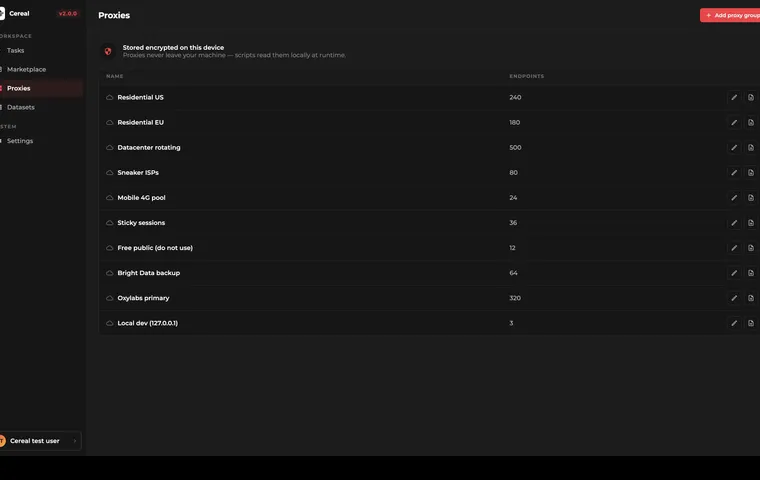The image size is (760, 480).
Task: Click the file icon for Bright Data backup
Action: tap(751, 273)
